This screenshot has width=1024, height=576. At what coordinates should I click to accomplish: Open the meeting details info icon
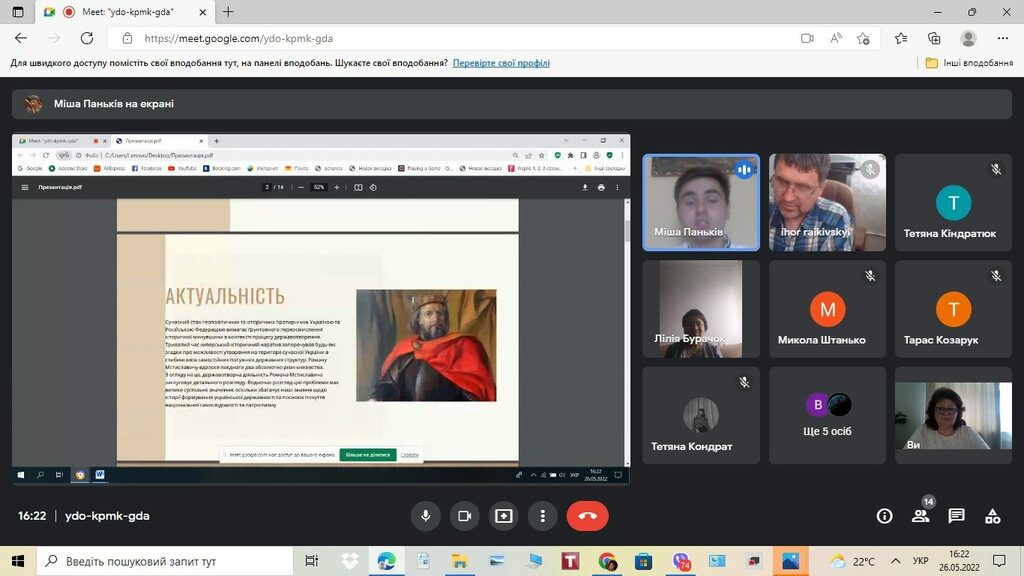(x=884, y=516)
